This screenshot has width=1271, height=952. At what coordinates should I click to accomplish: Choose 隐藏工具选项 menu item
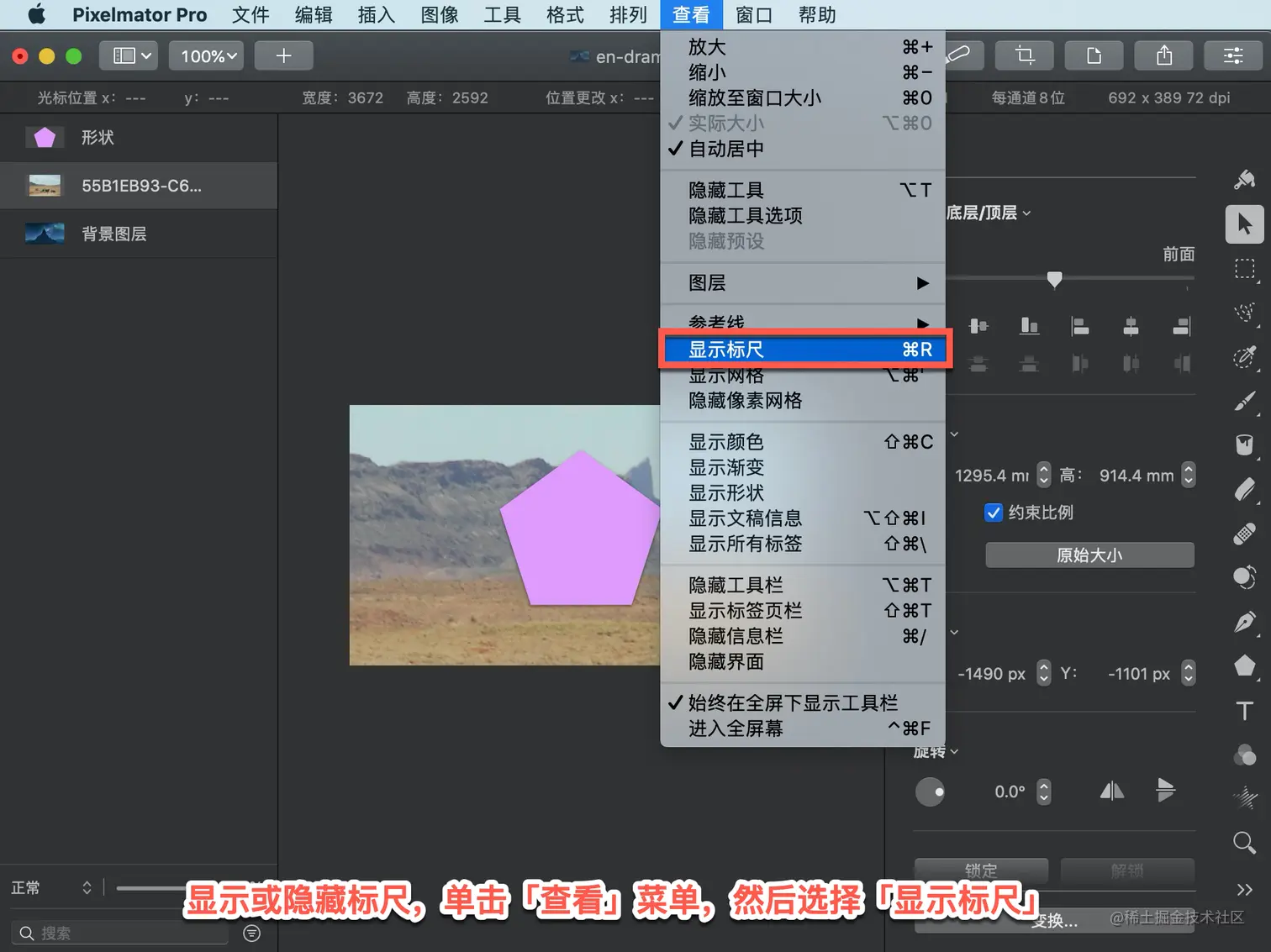(803, 215)
